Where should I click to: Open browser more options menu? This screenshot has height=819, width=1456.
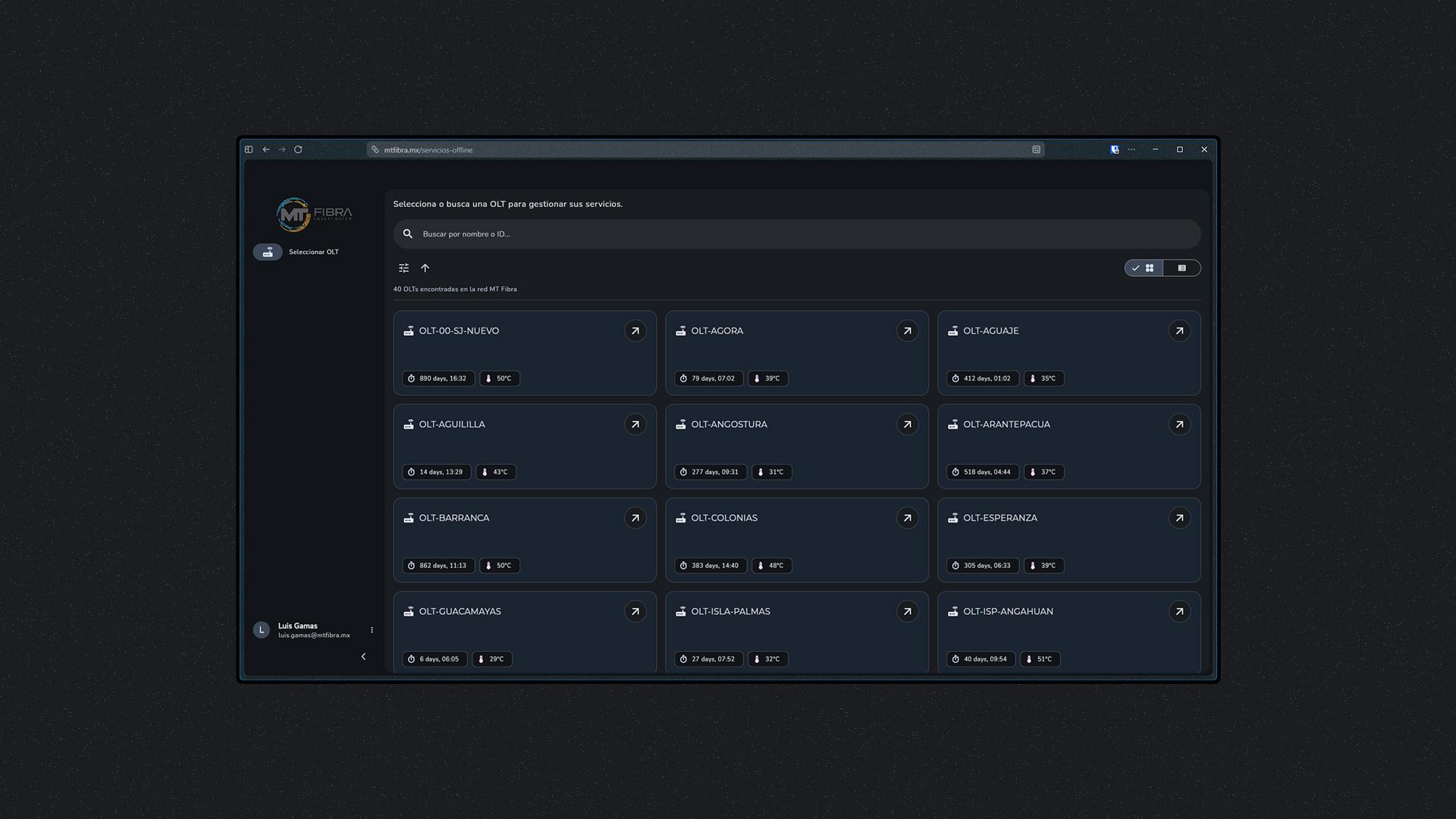[x=1131, y=149]
